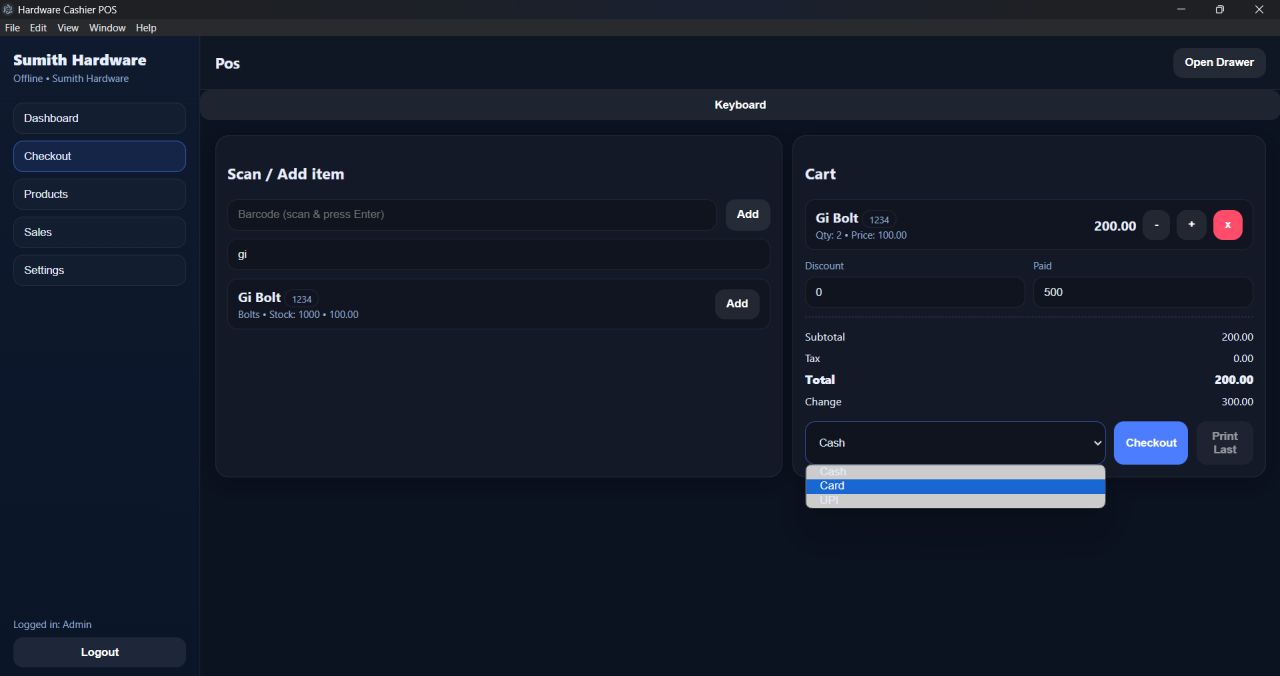
Task: Click 'Logged in: Admin' text
Action: point(52,625)
